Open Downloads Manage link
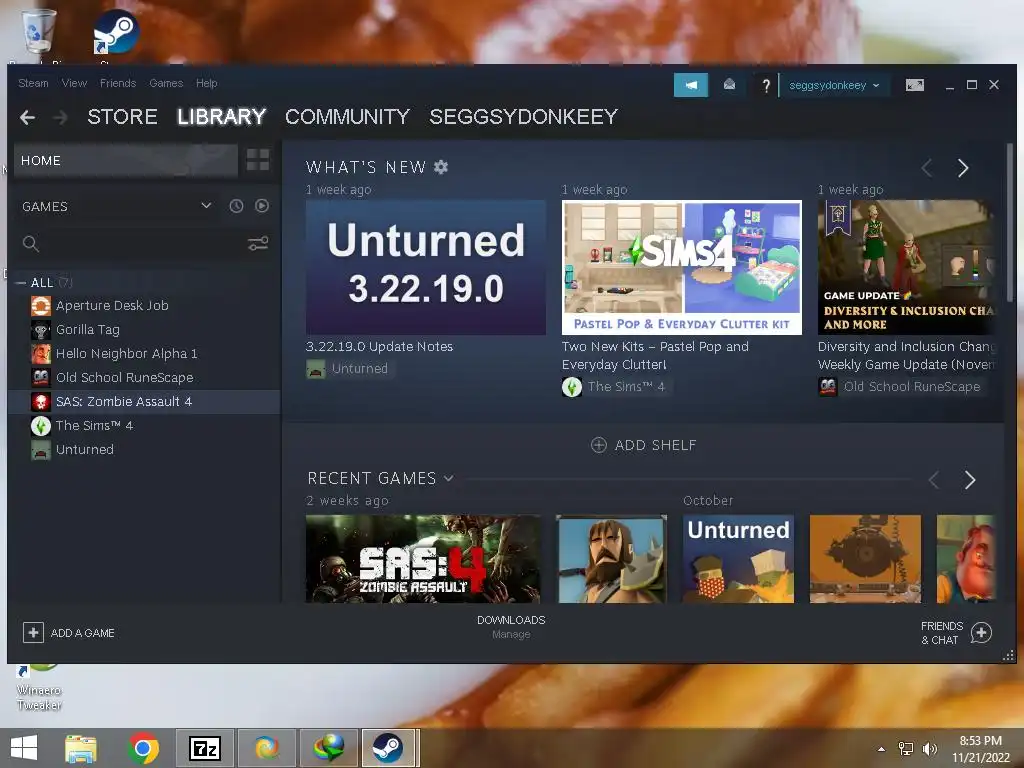Screen dimensions: 1024x768 click(511, 634)
